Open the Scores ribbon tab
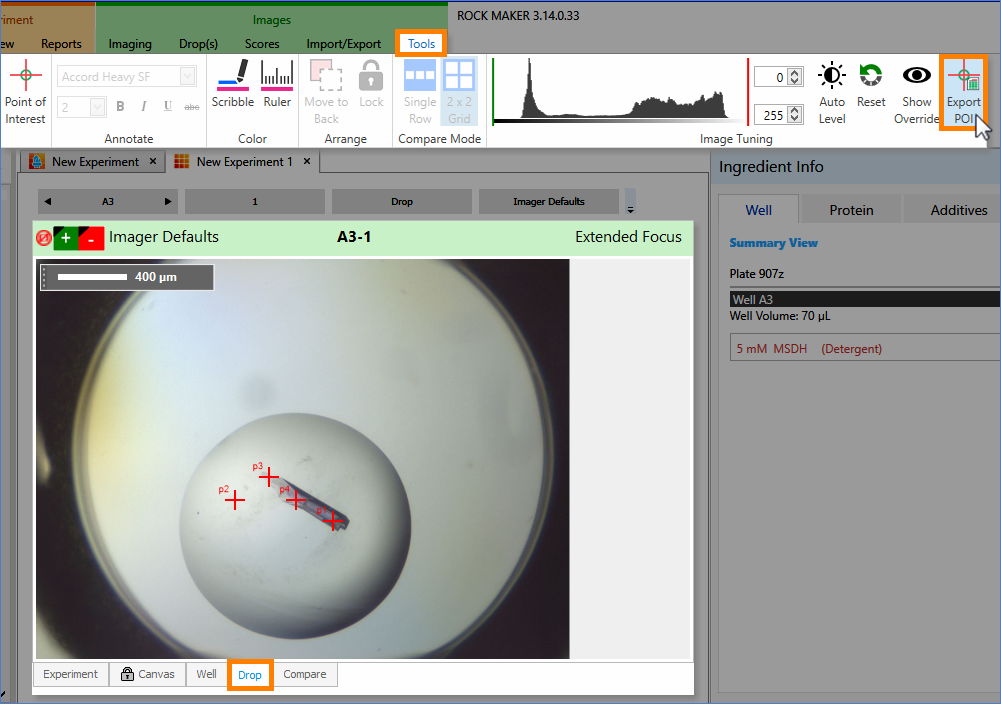Image resolution: width=1001 pixels, height=704 pixels. (x=262, y=43)
